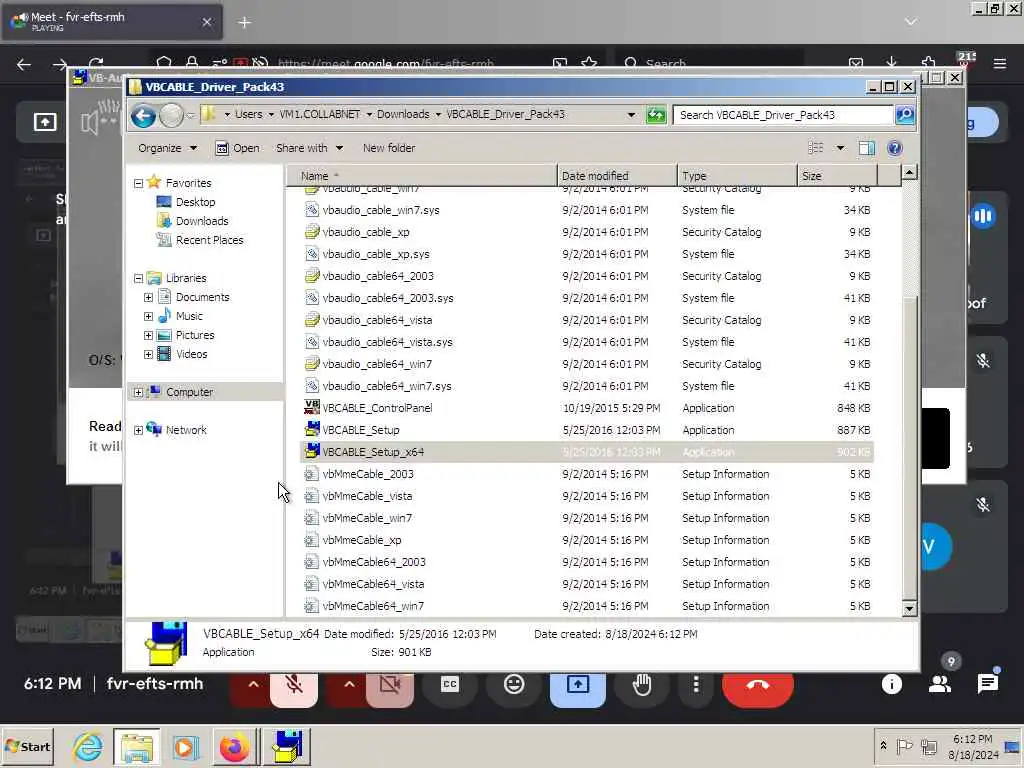
Task: Refresh the VBCABLE_Driver_Pack43 folder view
Action: 656,115
